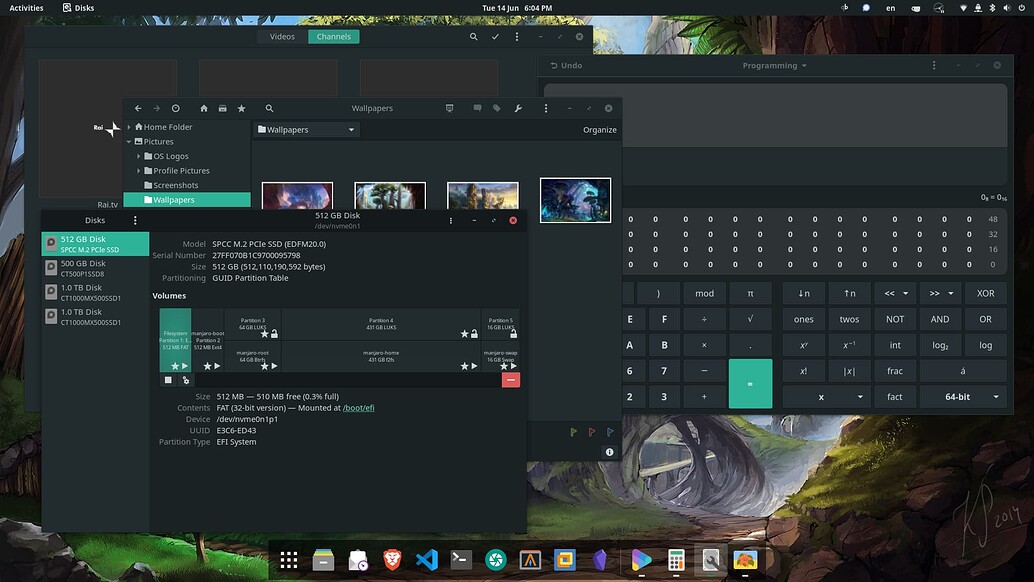The width and height of the screenshot is (1034, 582).
Task: Toggle the star on Partition 4
Action: coord(464,333)
